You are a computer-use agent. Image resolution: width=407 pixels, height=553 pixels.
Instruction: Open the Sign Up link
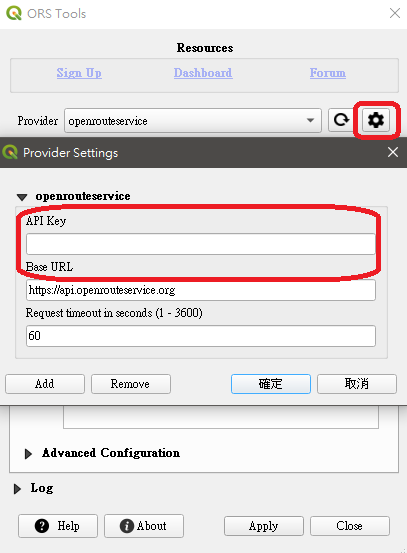(79, 73)
